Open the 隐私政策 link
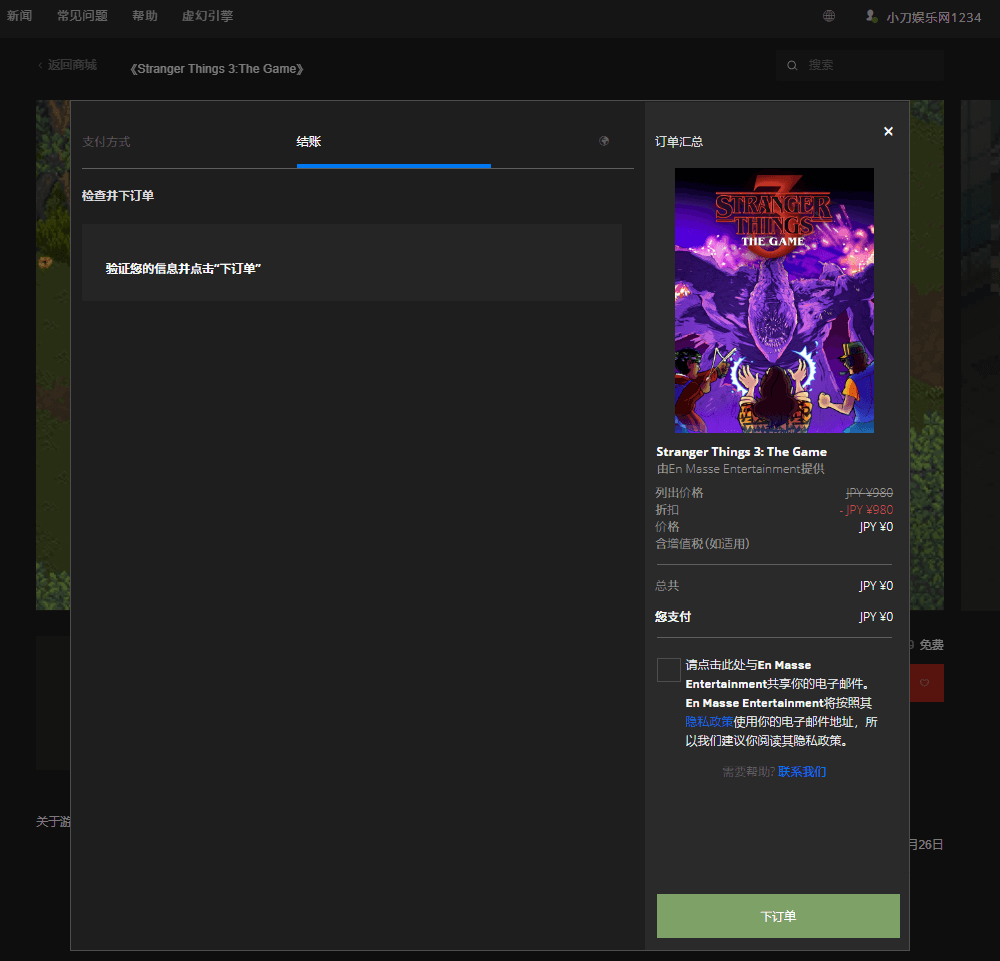 click(708, 722)
